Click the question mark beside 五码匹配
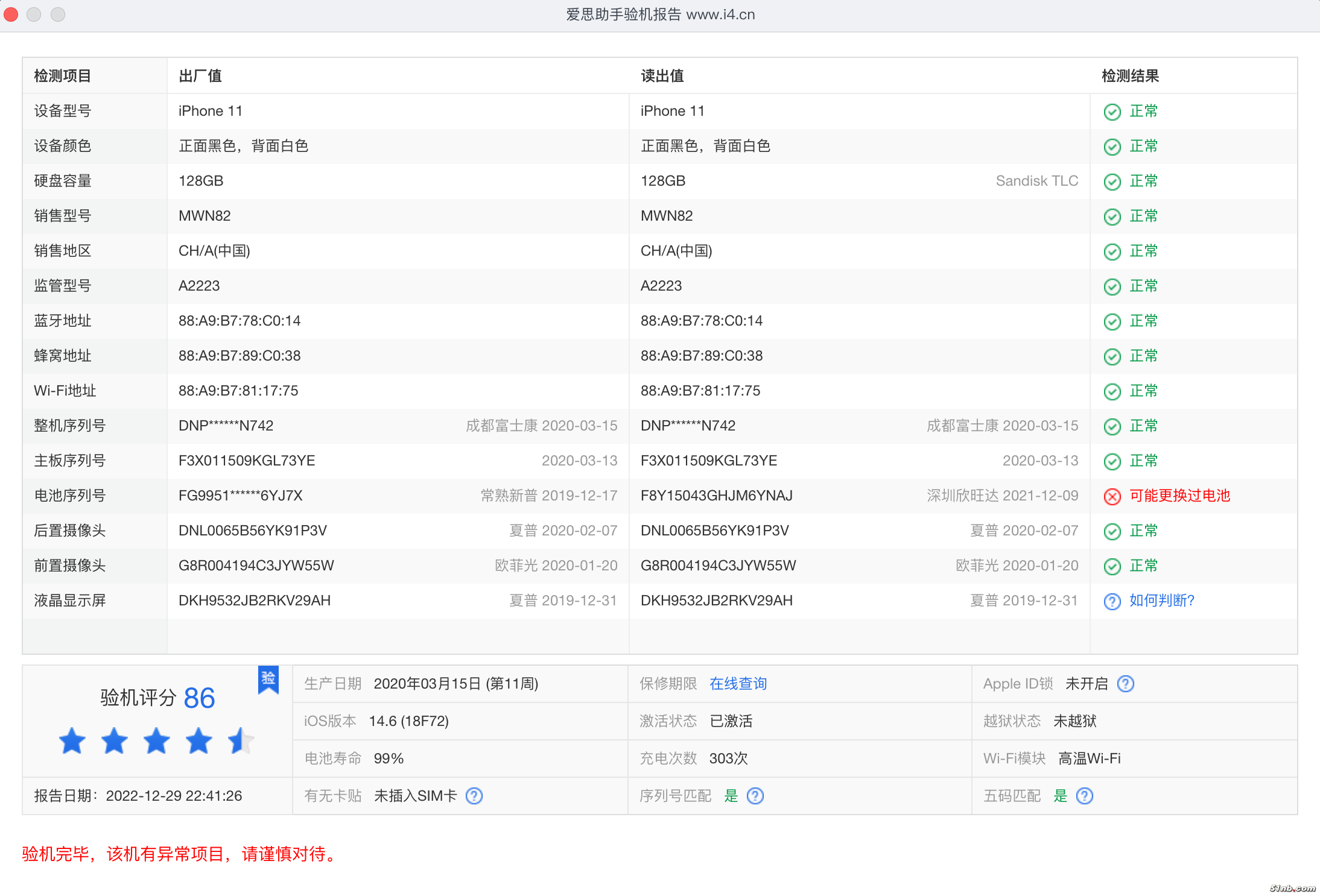The width and height of the screenshot is (1320, 896). point(1084,796)
